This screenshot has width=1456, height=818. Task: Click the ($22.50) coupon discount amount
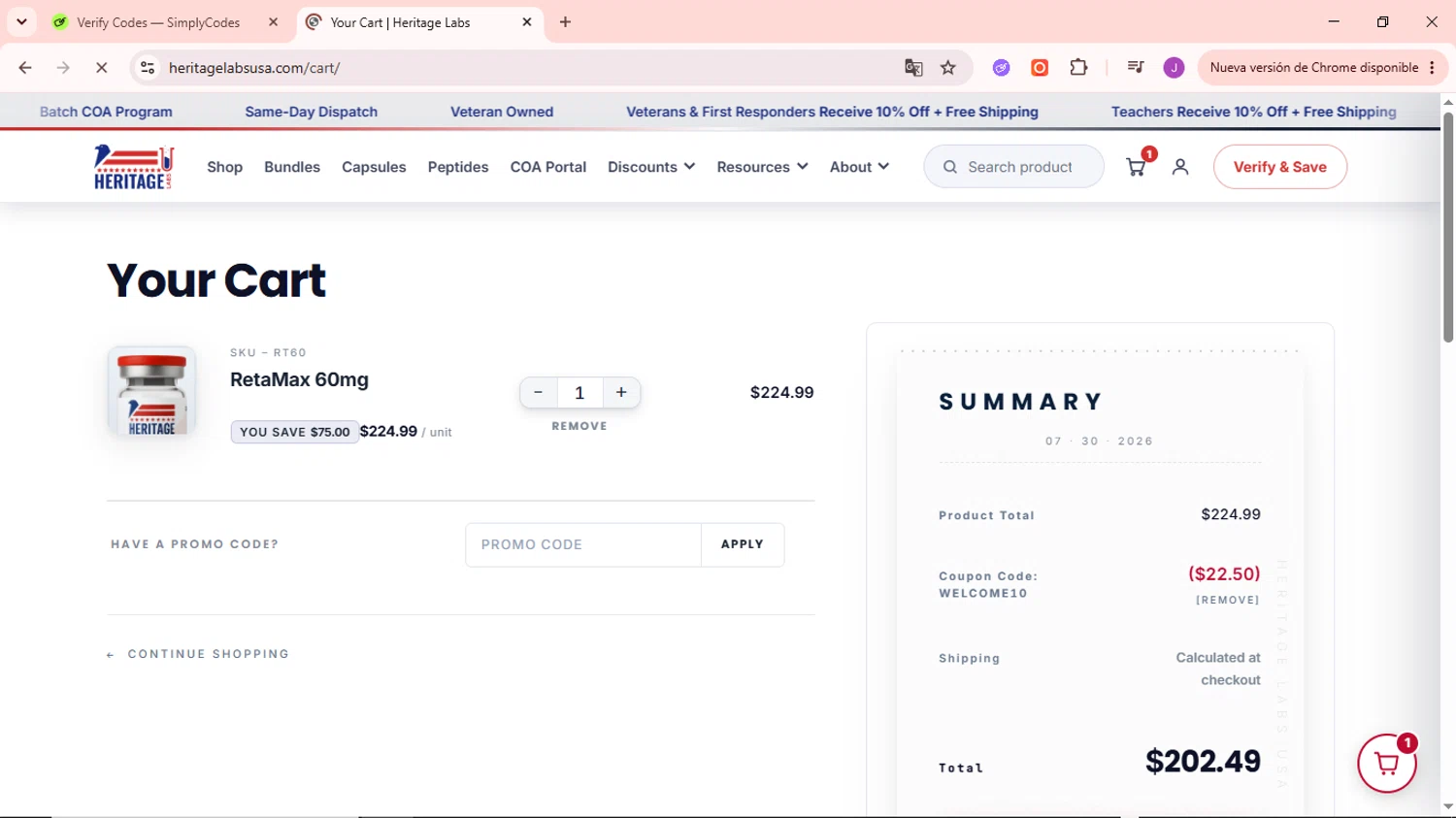point(1224,573)
